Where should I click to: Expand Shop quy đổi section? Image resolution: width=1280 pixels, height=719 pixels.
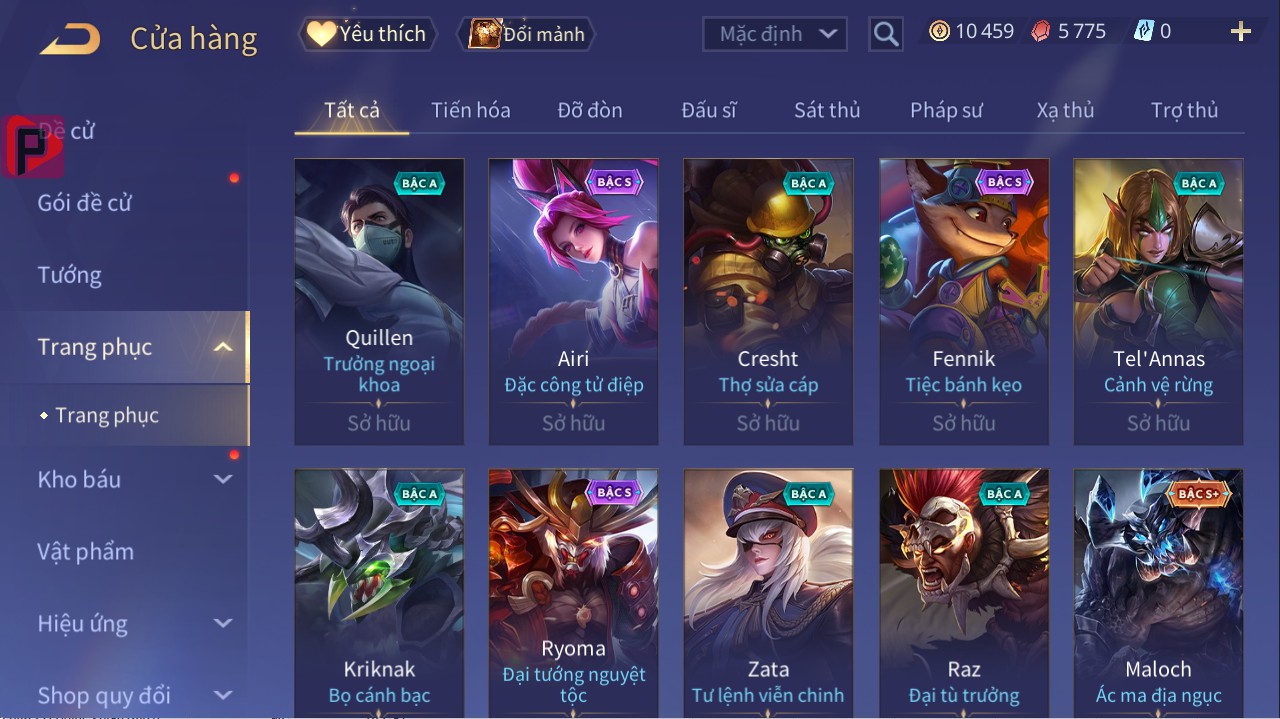point(223,695)
